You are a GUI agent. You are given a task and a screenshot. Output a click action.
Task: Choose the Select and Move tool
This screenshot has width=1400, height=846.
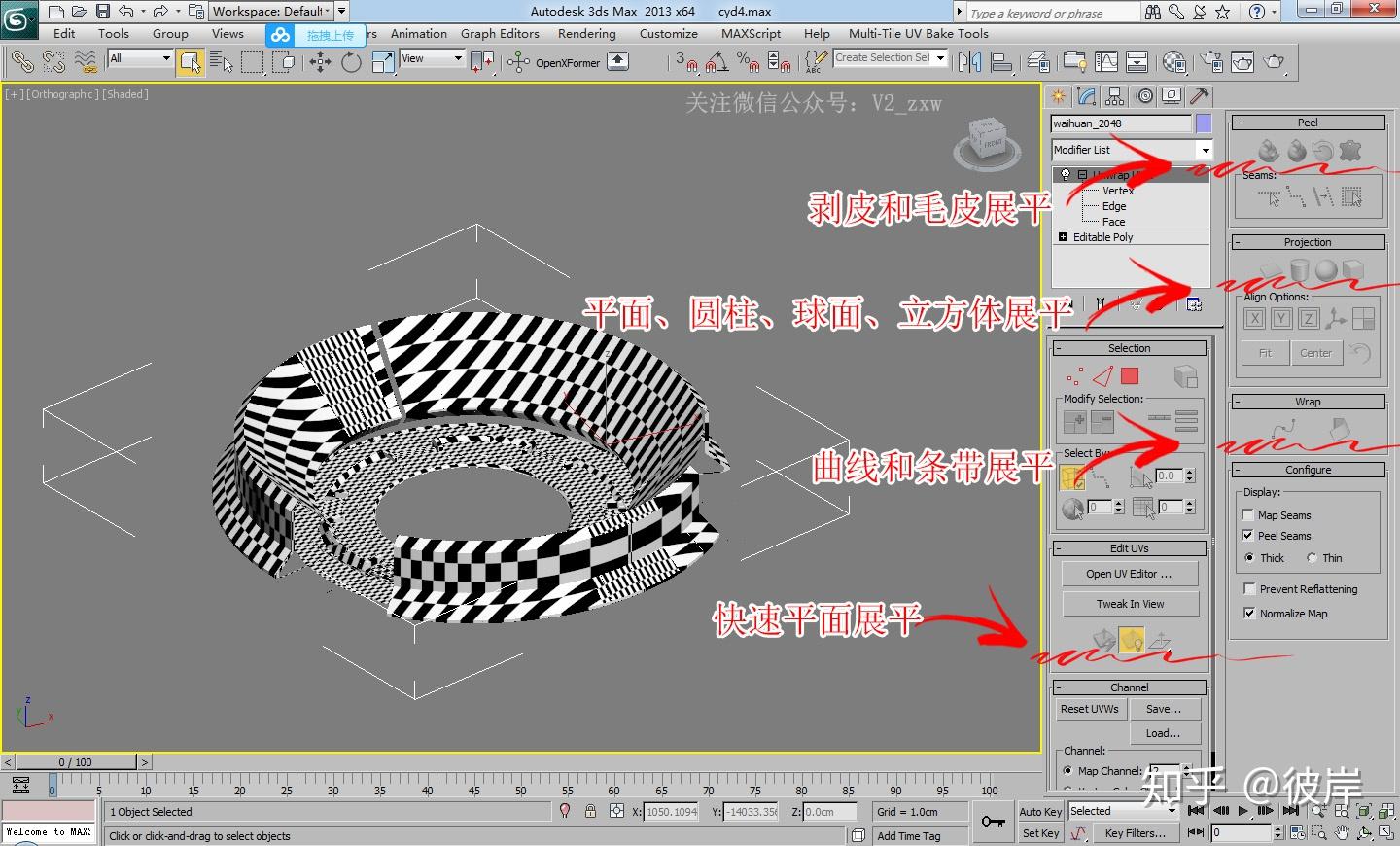320,62
